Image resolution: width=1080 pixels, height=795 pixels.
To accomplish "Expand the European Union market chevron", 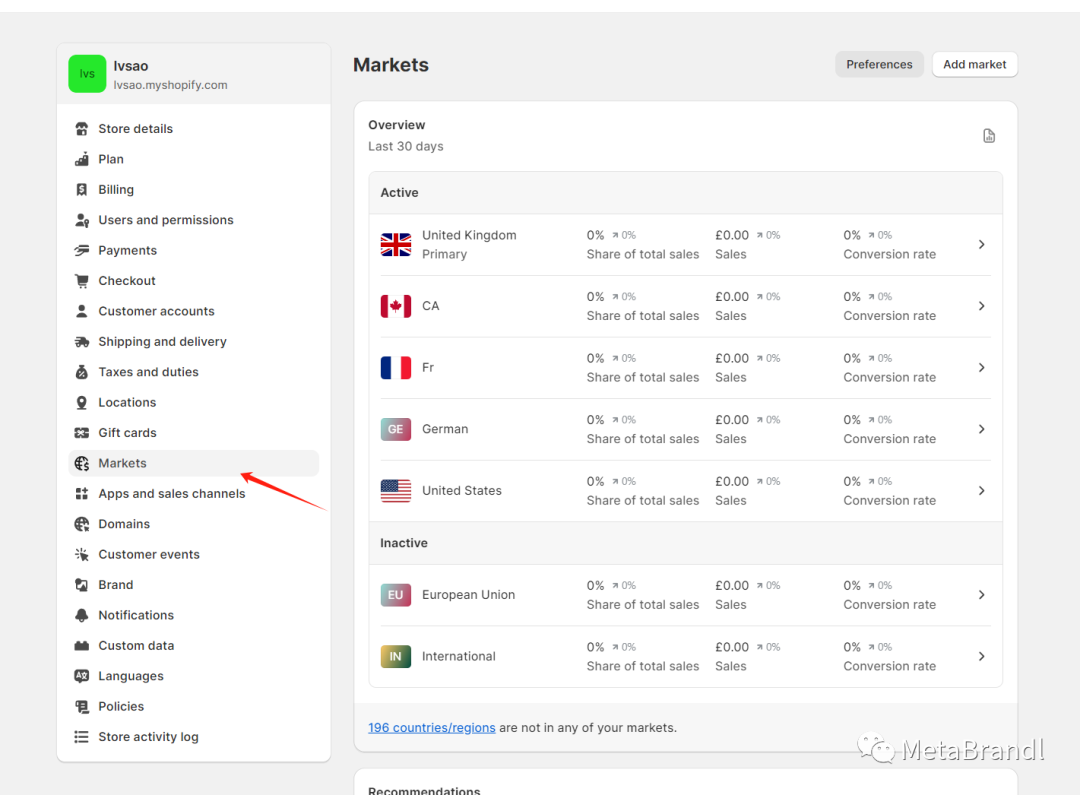I will pos(982,595).
